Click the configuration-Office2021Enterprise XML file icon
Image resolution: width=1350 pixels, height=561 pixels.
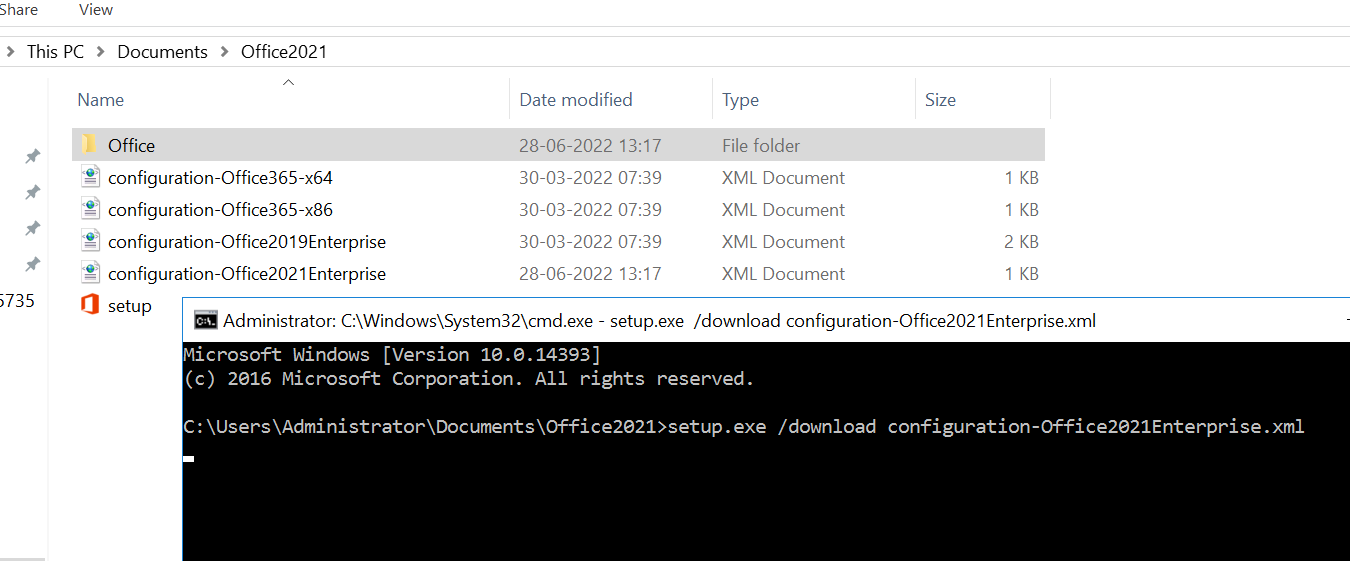(91, 274)
